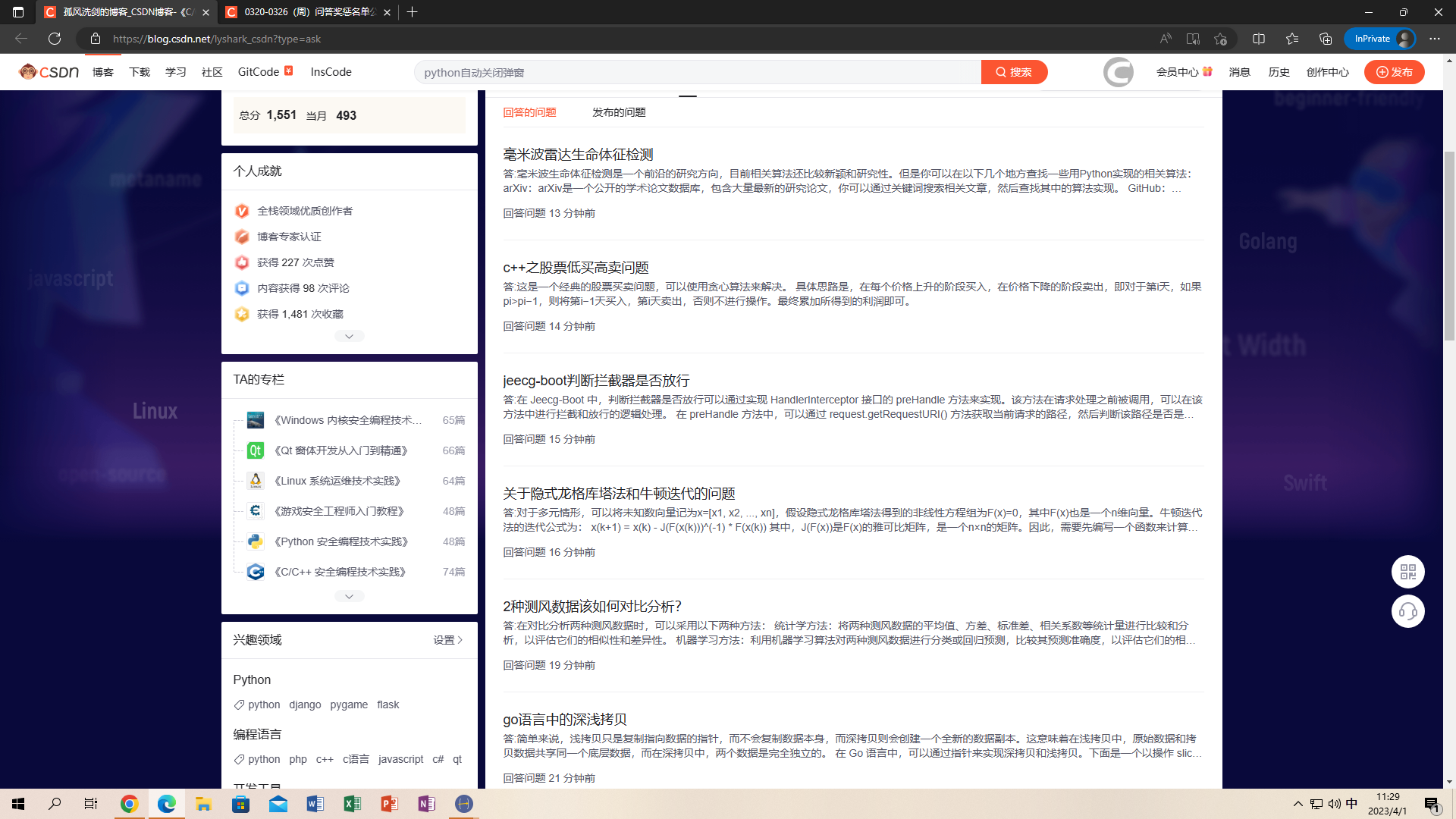Expand the 个人成就 achievements list
The image size is (1456, 819).
click(x=349, y=336)
